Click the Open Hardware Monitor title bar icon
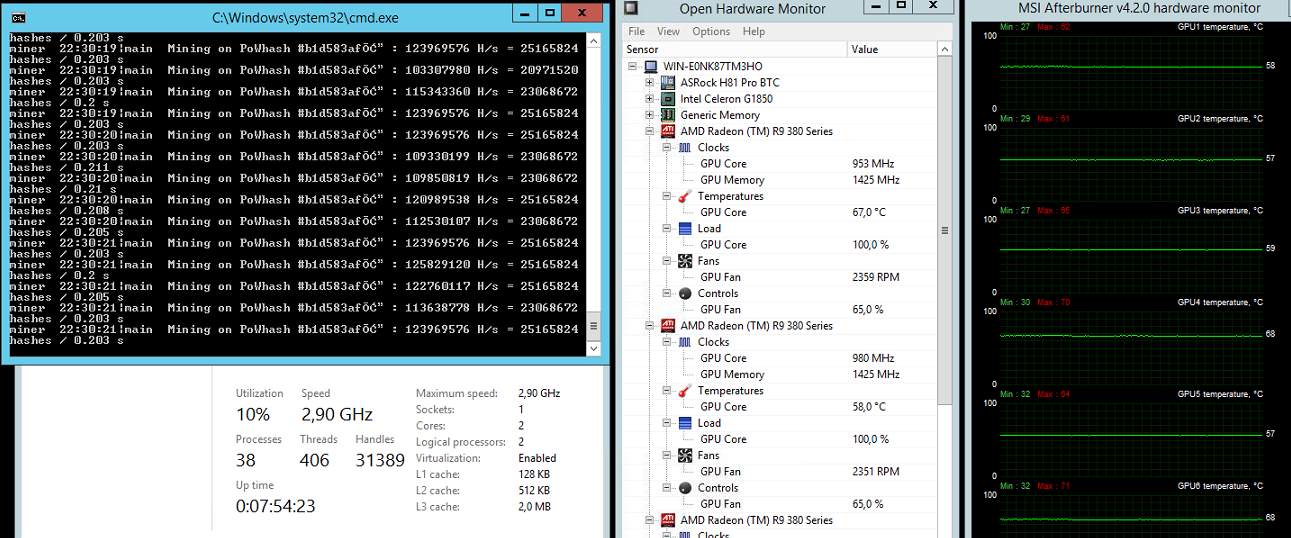Viewport: 1291px width, 538px height. pyautogui.click(x=631, y=9)
